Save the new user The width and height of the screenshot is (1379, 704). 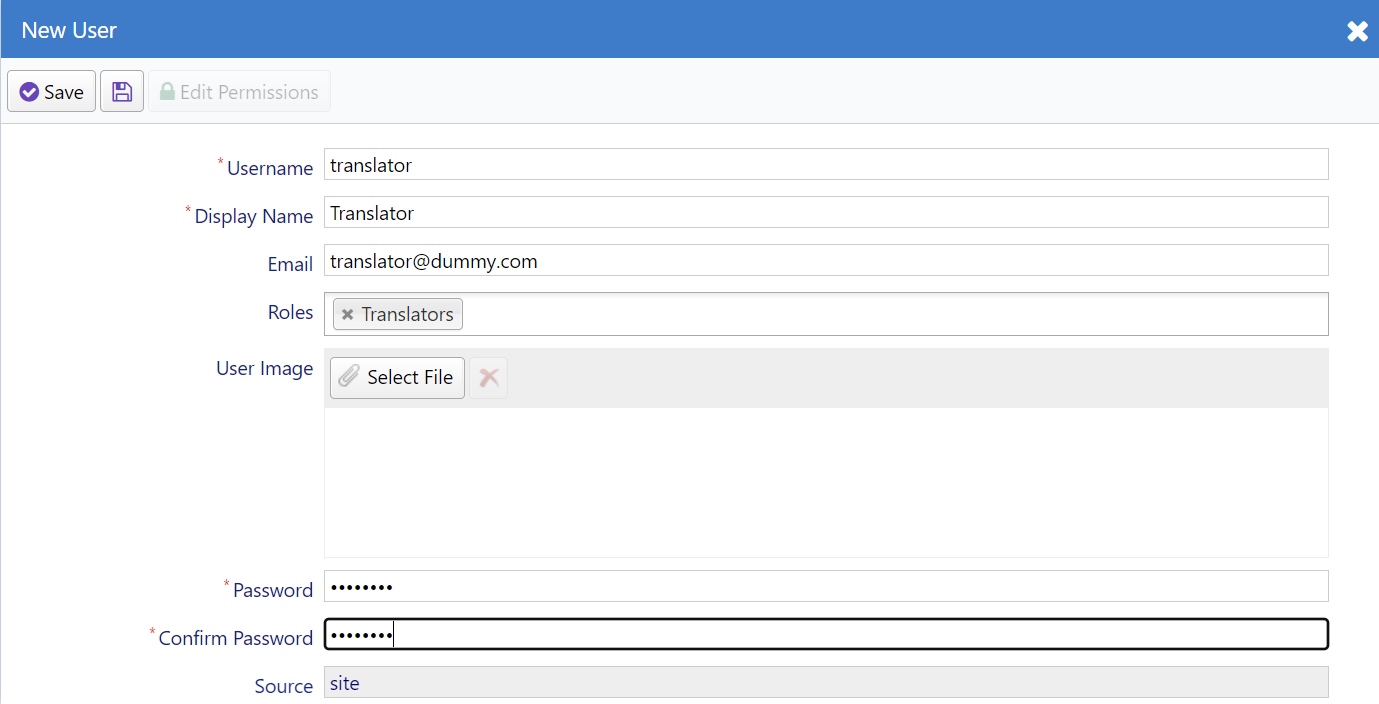[51, 91]
